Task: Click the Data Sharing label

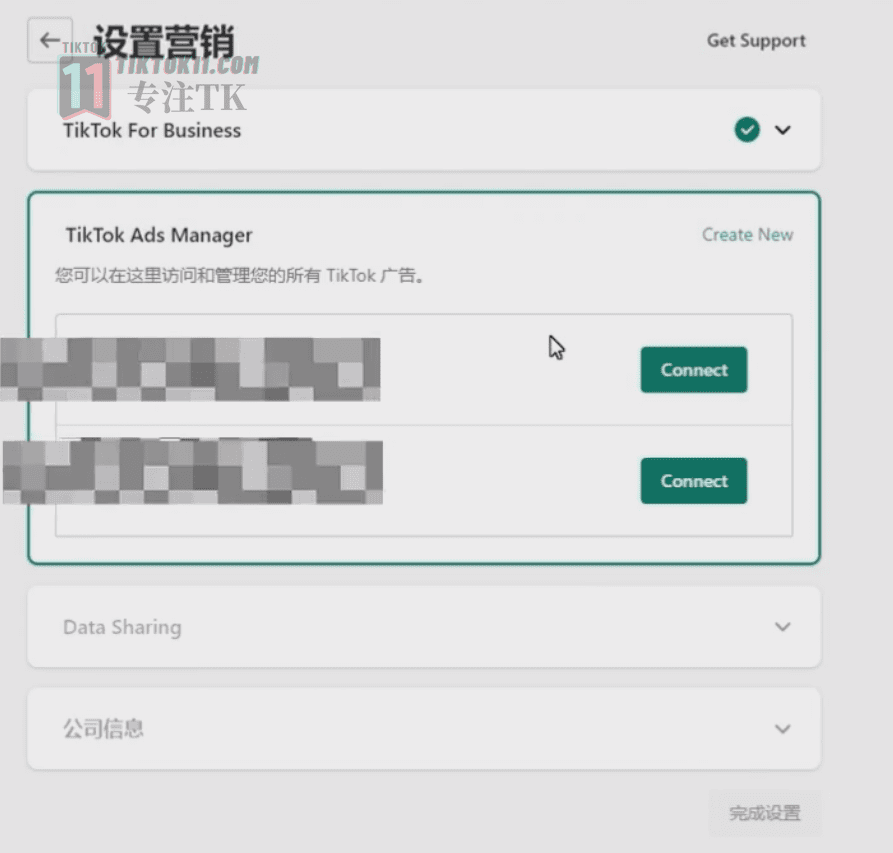Action: pos(122,627)
